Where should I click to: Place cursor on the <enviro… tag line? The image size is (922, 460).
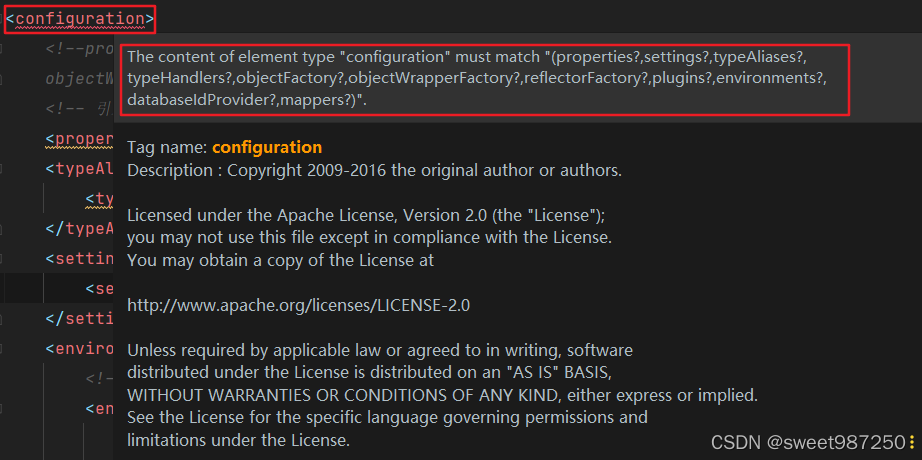tap(79, 349)
